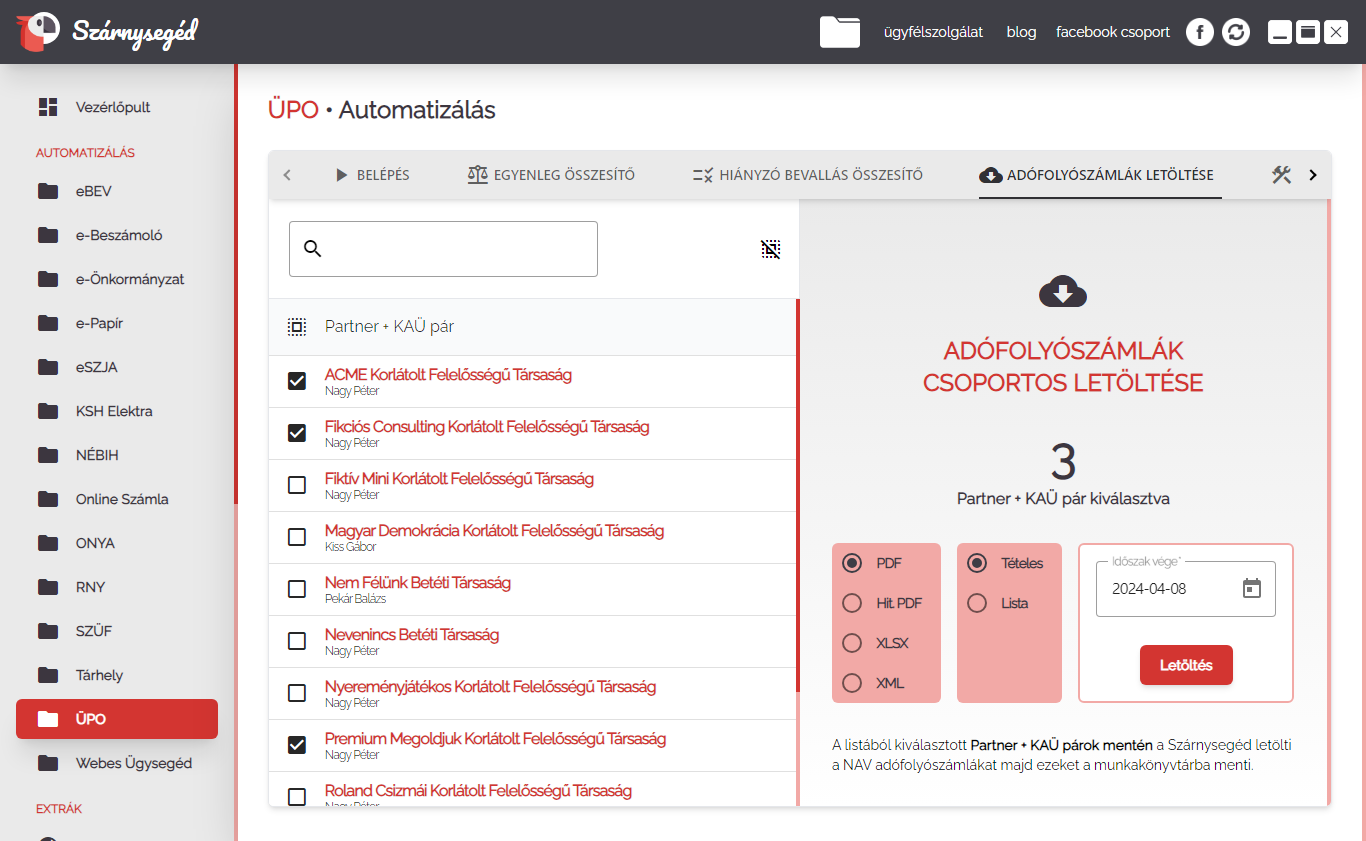
Task: Click the refresh sync icon
Action: (1237, 32)
